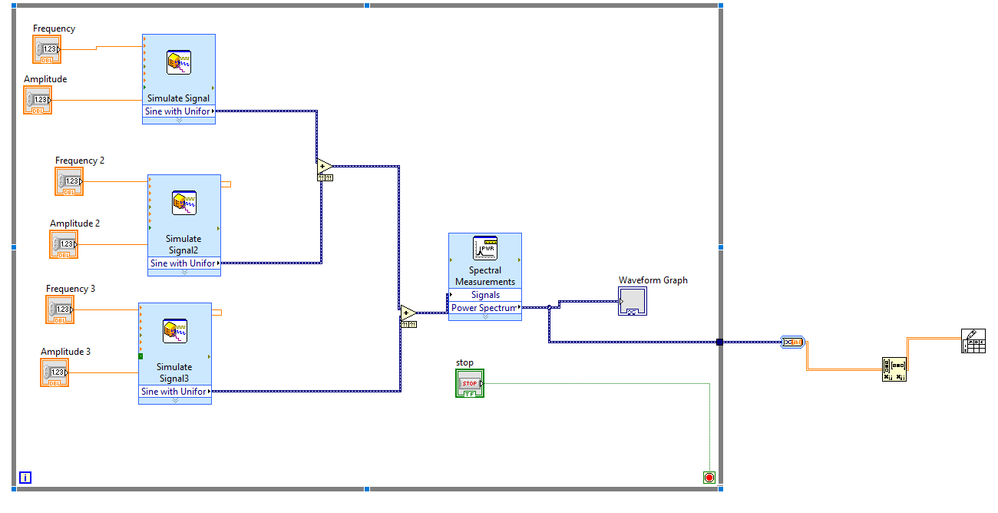The width and height of the screenshot is (998, 513).
Task: Select the first Add function node
Action: (x=325, y=167)
